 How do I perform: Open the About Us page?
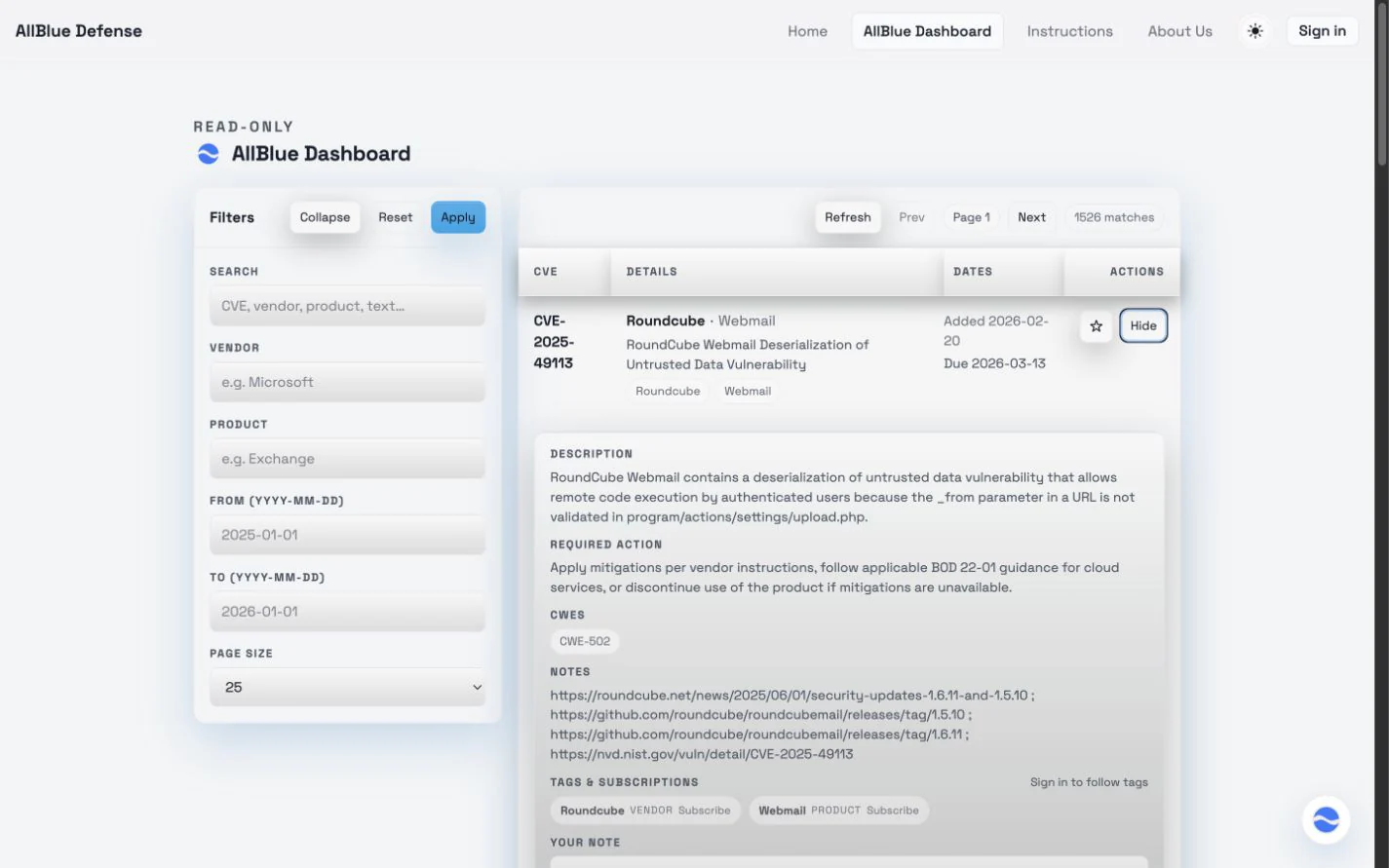[1179, 31]
